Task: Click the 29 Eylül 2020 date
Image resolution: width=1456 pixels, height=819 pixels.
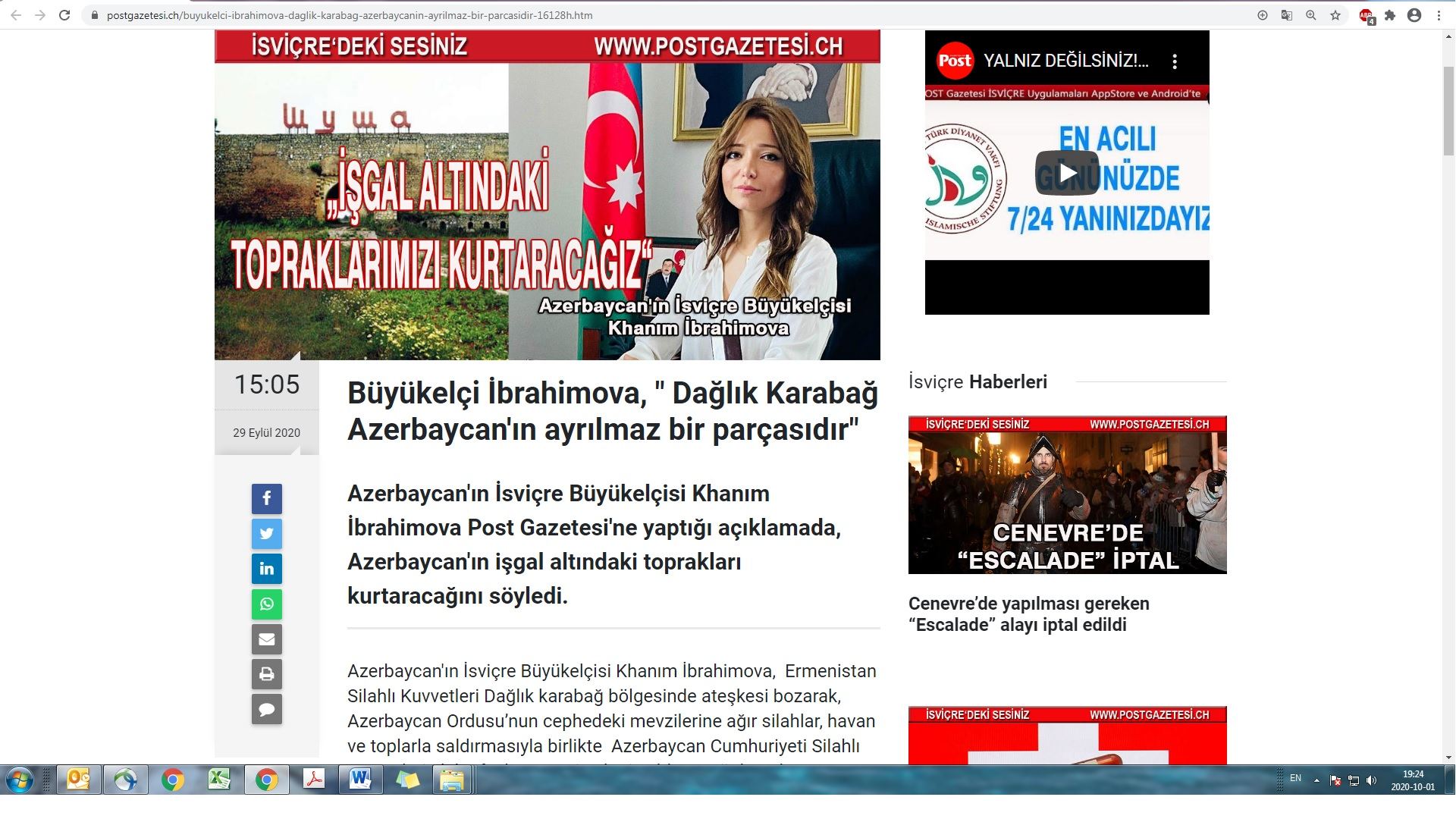Action: coord(266,433)
